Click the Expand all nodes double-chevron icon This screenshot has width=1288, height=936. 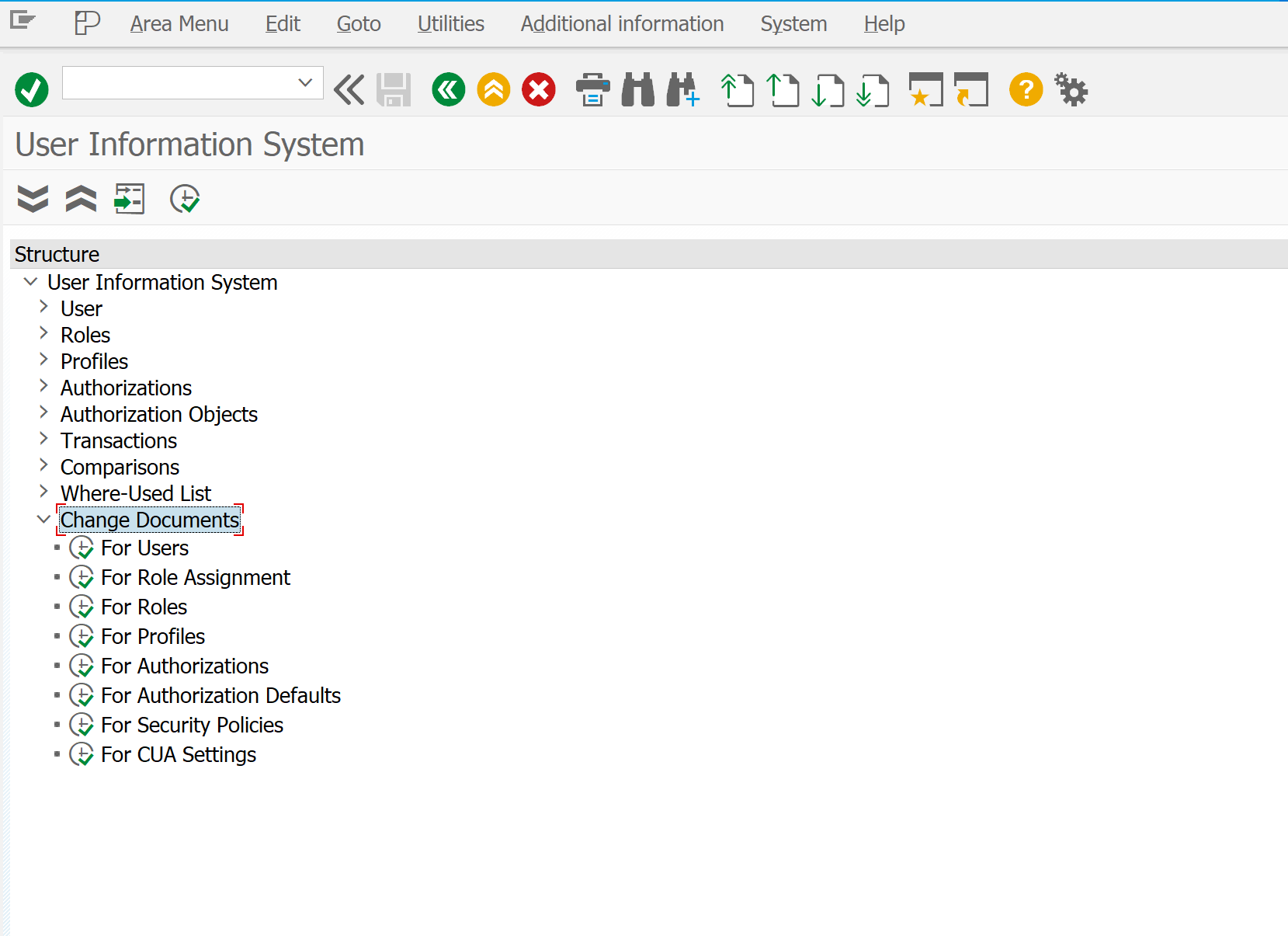33,199
